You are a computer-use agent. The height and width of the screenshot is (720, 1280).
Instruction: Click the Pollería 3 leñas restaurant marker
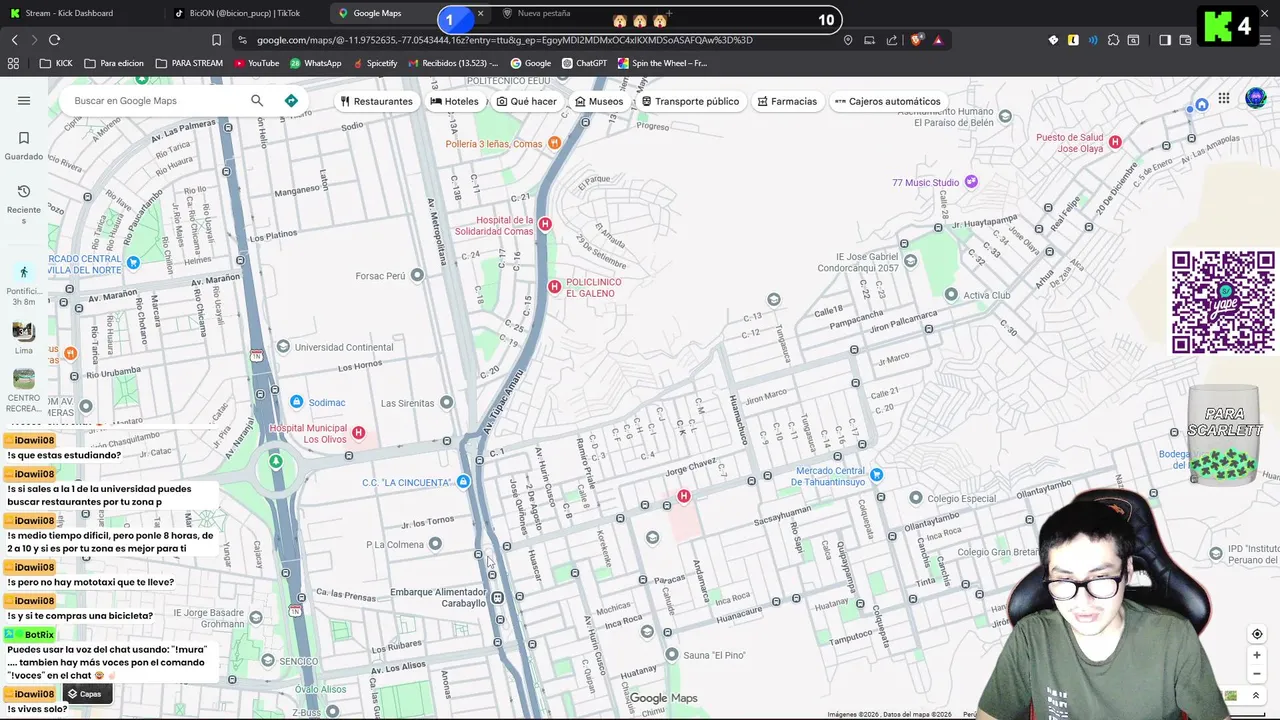(555, 143)
